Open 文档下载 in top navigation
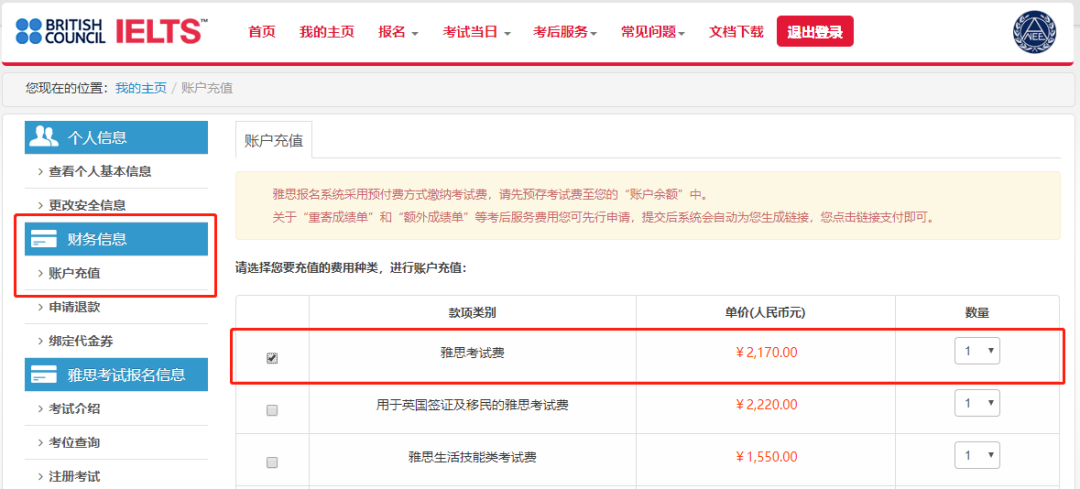1080x489 pixels. 736,32
